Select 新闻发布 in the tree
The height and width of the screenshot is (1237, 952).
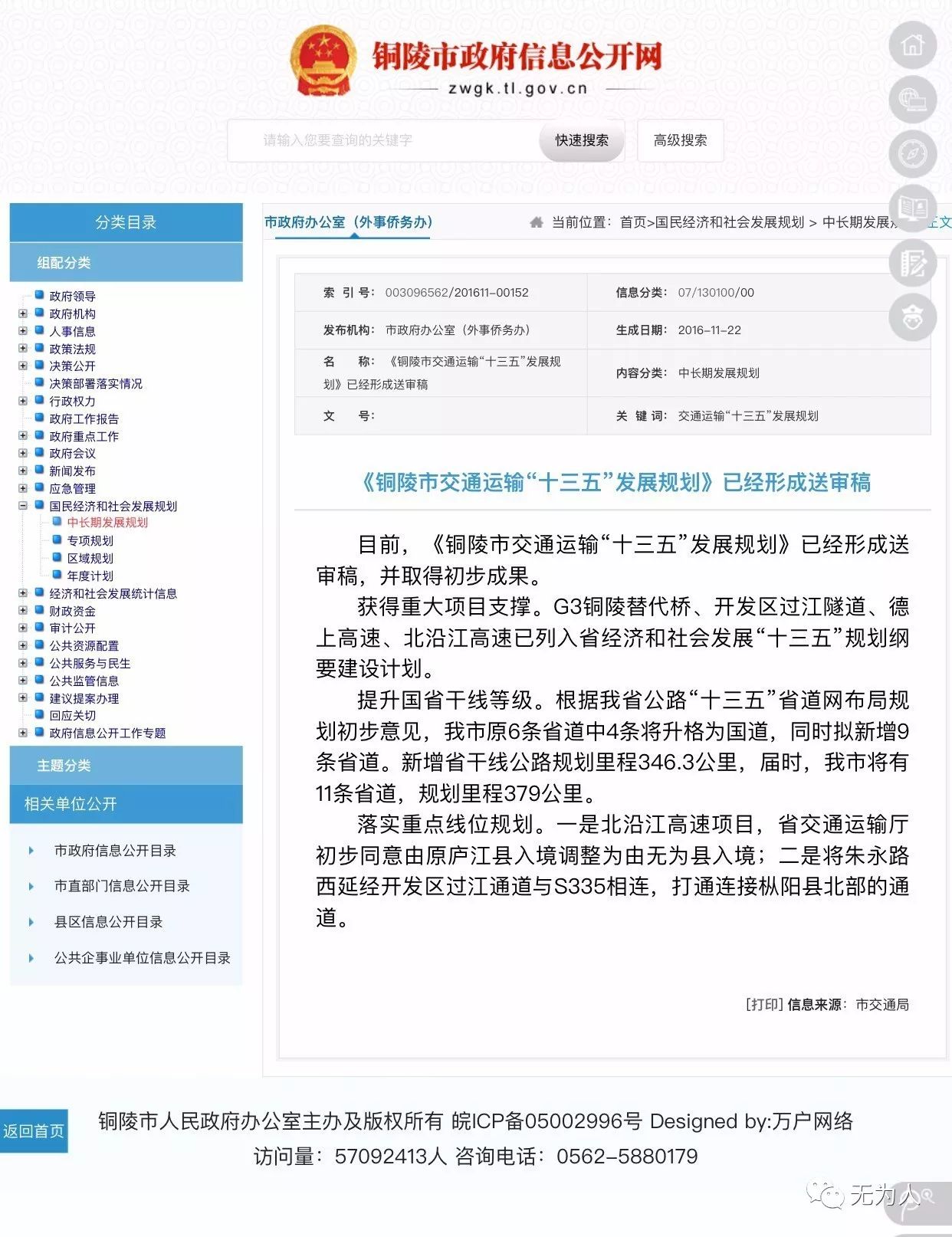(72, 471)
